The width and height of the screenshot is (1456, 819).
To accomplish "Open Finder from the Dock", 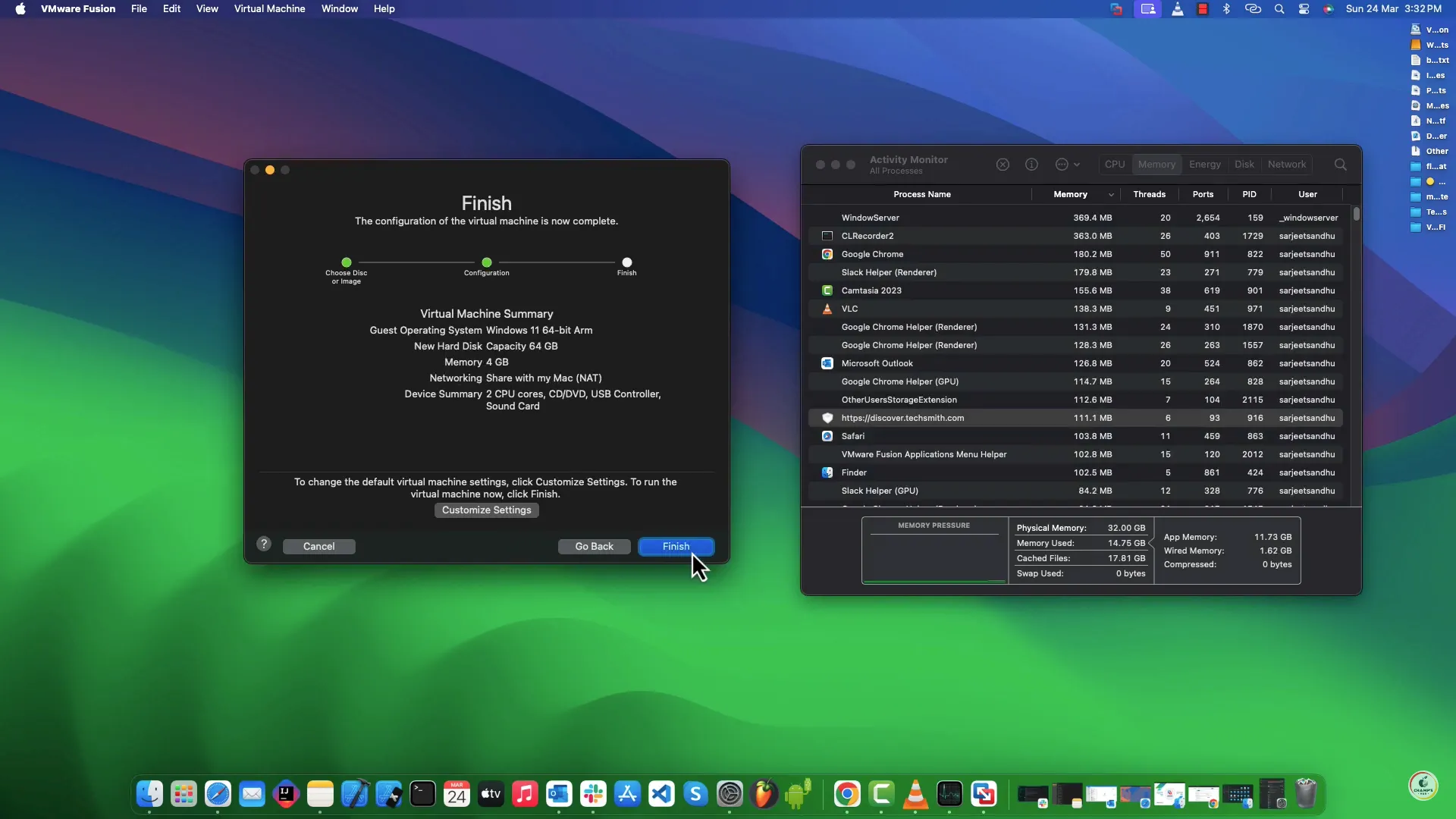I will point(149,794).
